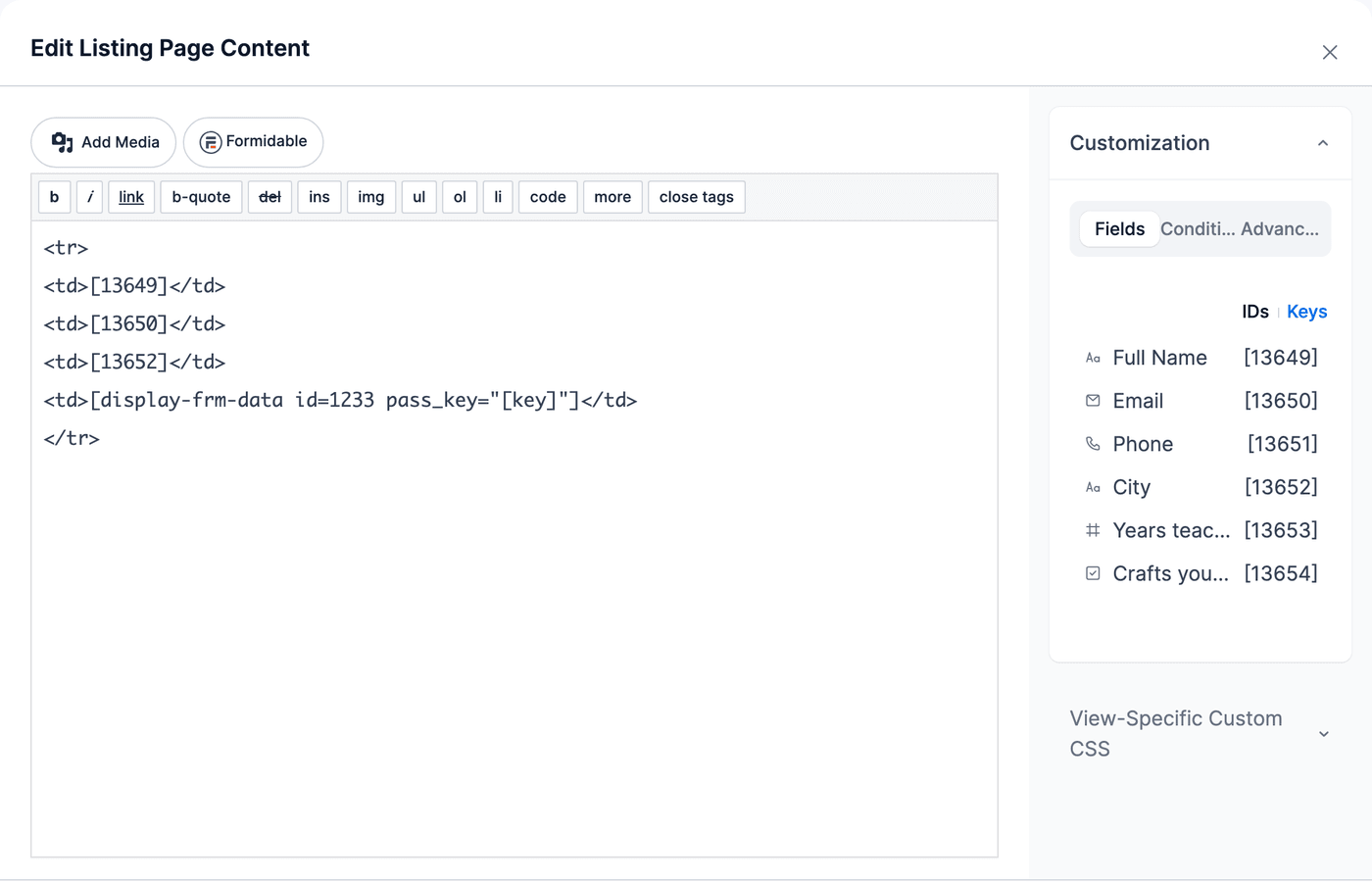
Task: Click the display-frm-data shortcode line
Action: (x=340, y=400)
